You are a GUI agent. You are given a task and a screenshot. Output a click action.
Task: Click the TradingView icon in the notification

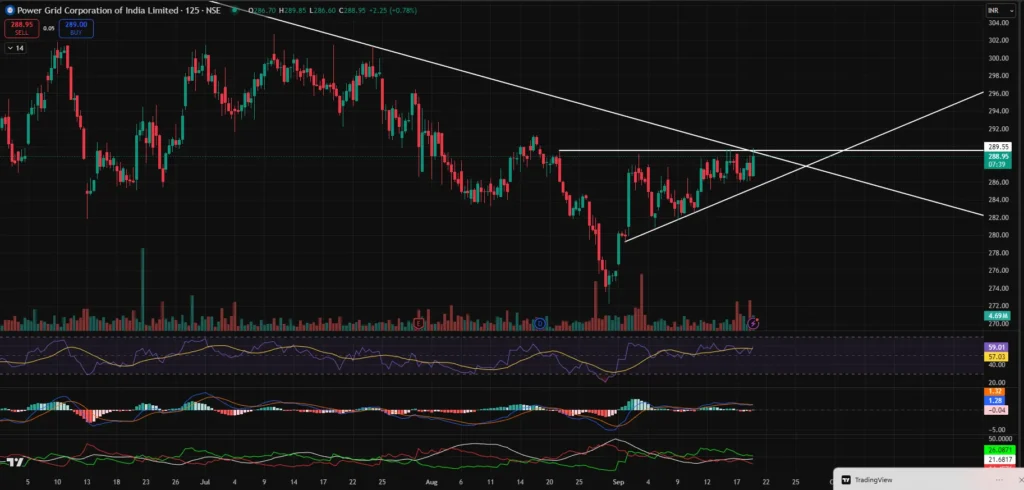(845, 481)
